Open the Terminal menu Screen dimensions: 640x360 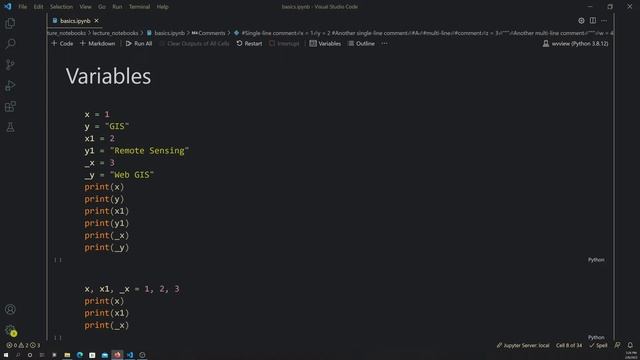(139, 7)
